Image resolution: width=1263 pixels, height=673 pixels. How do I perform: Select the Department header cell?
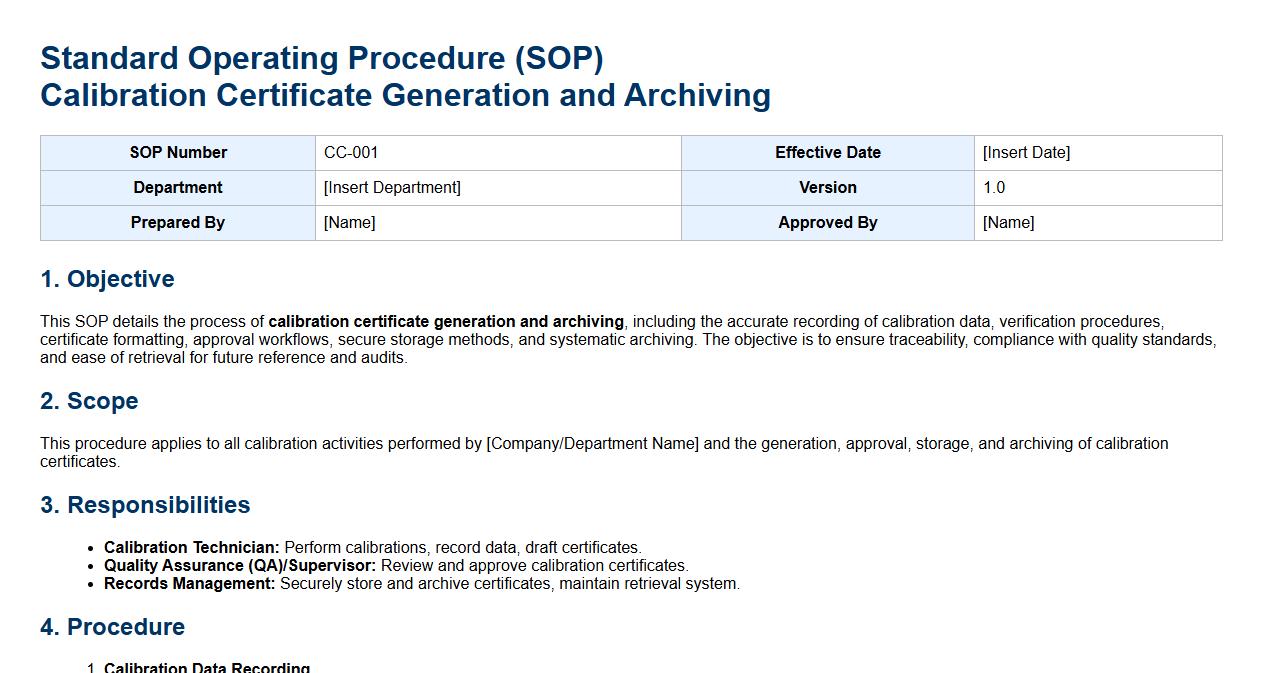(x=178, y=188)
